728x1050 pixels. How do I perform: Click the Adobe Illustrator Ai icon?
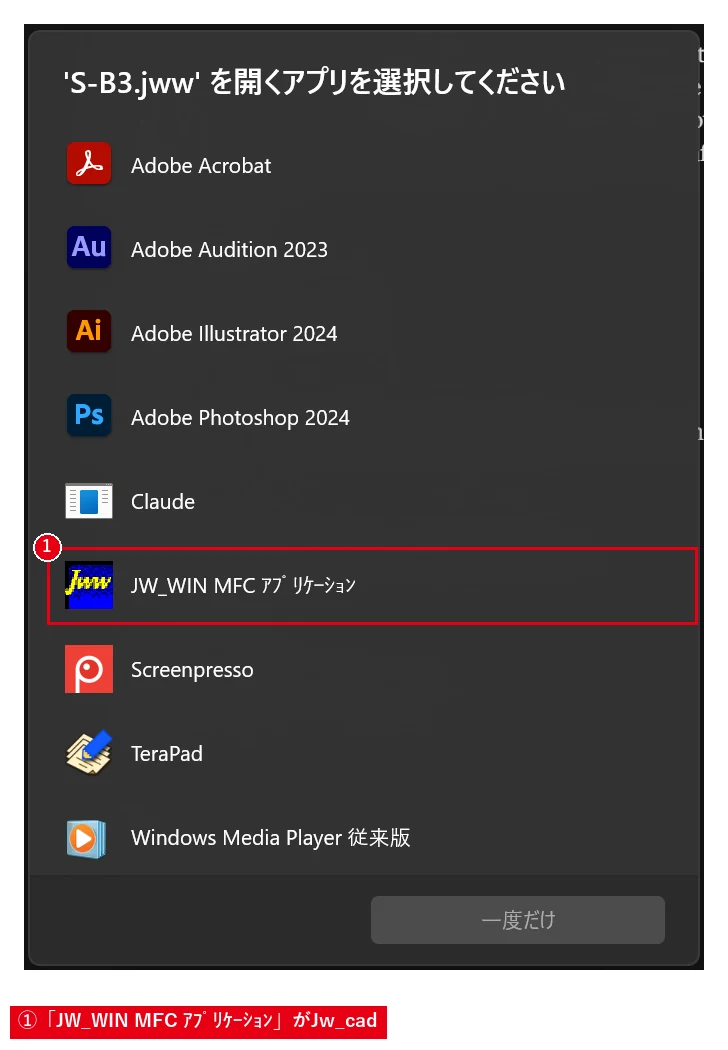click(89, 331)
